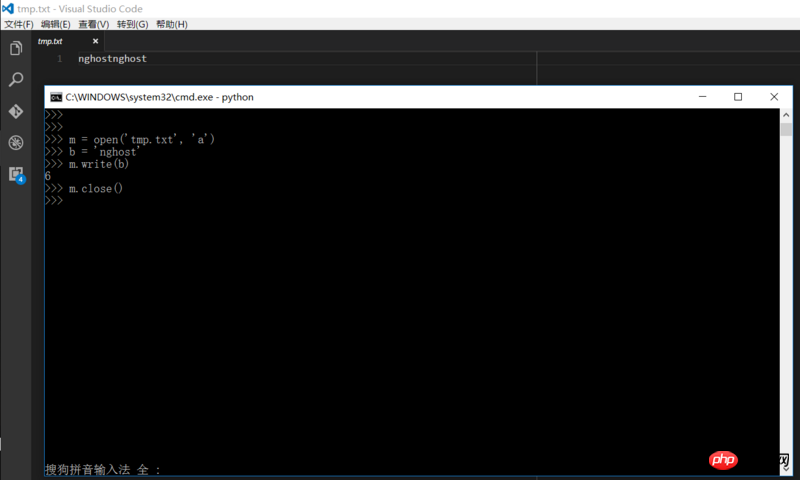800x480 pixels.
Task: Click 'tmp.txt - Visual Studio Code' window title
Action: (80, 9)
